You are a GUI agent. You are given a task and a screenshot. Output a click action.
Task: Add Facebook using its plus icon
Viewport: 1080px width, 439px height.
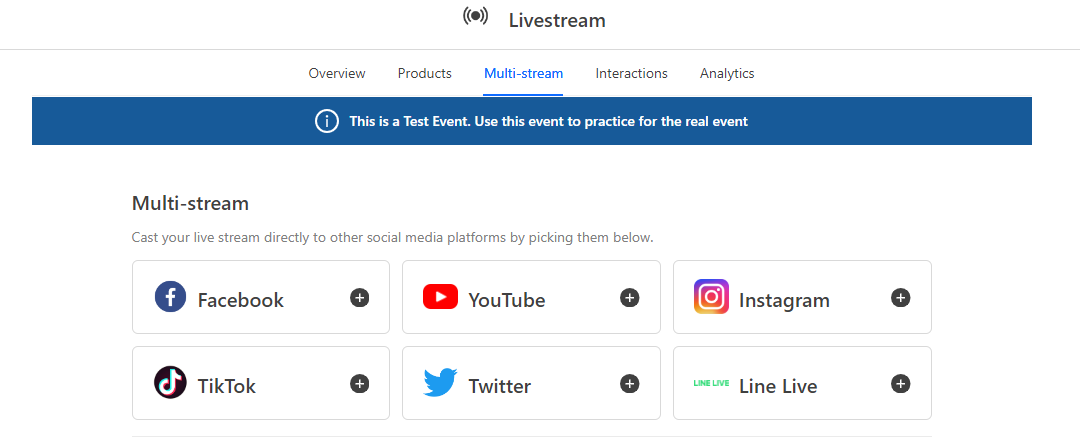tap(360, 298)
